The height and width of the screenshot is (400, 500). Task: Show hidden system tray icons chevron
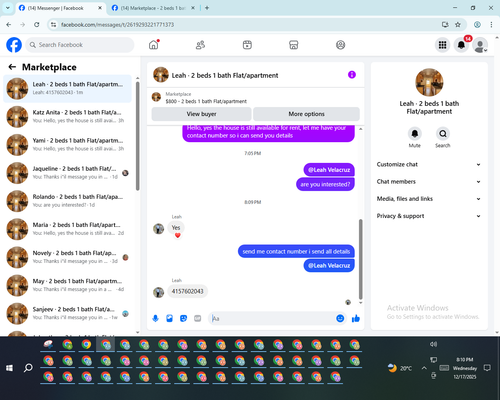424,368
